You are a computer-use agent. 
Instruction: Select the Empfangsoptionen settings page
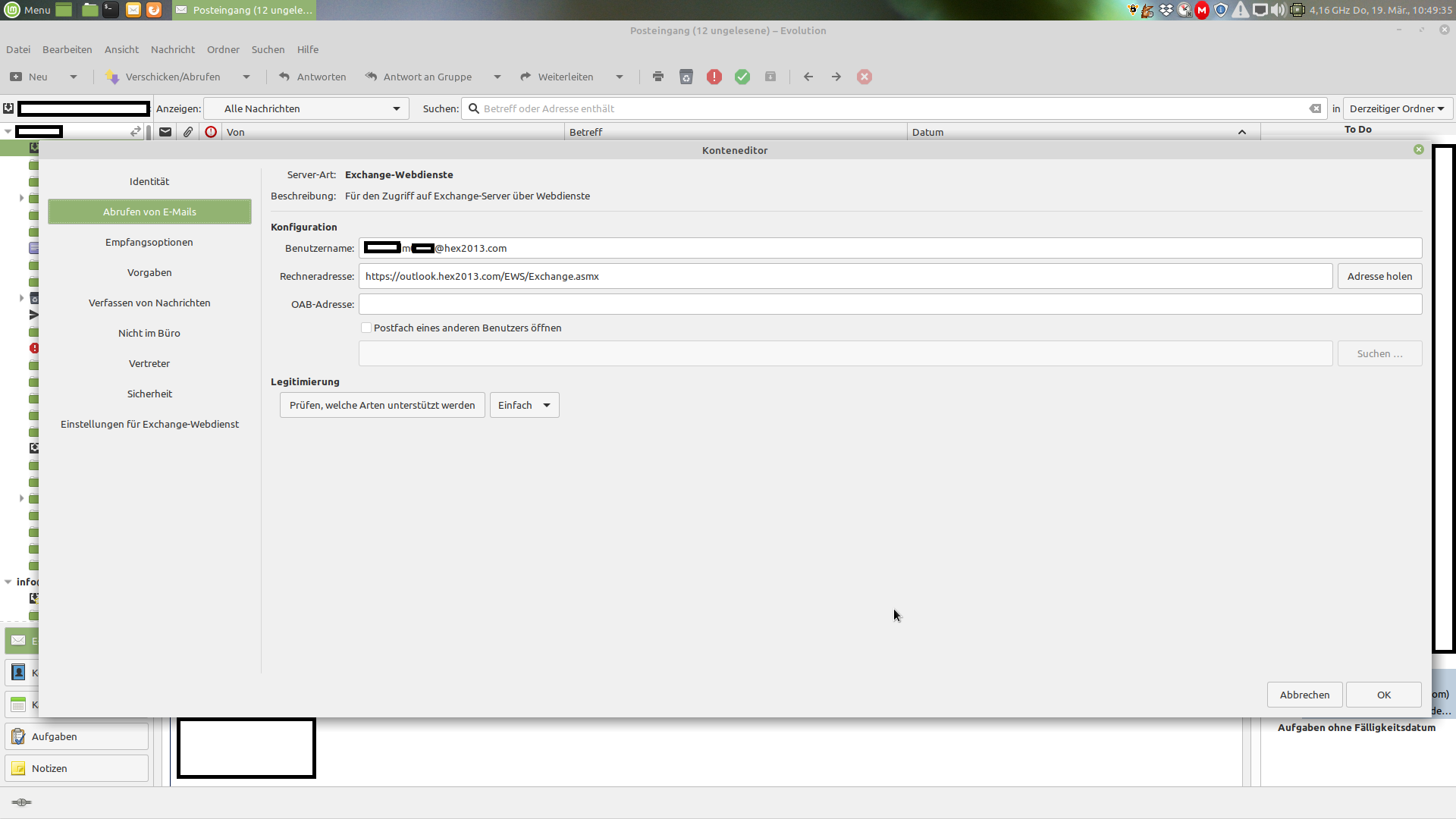(149, 242)
